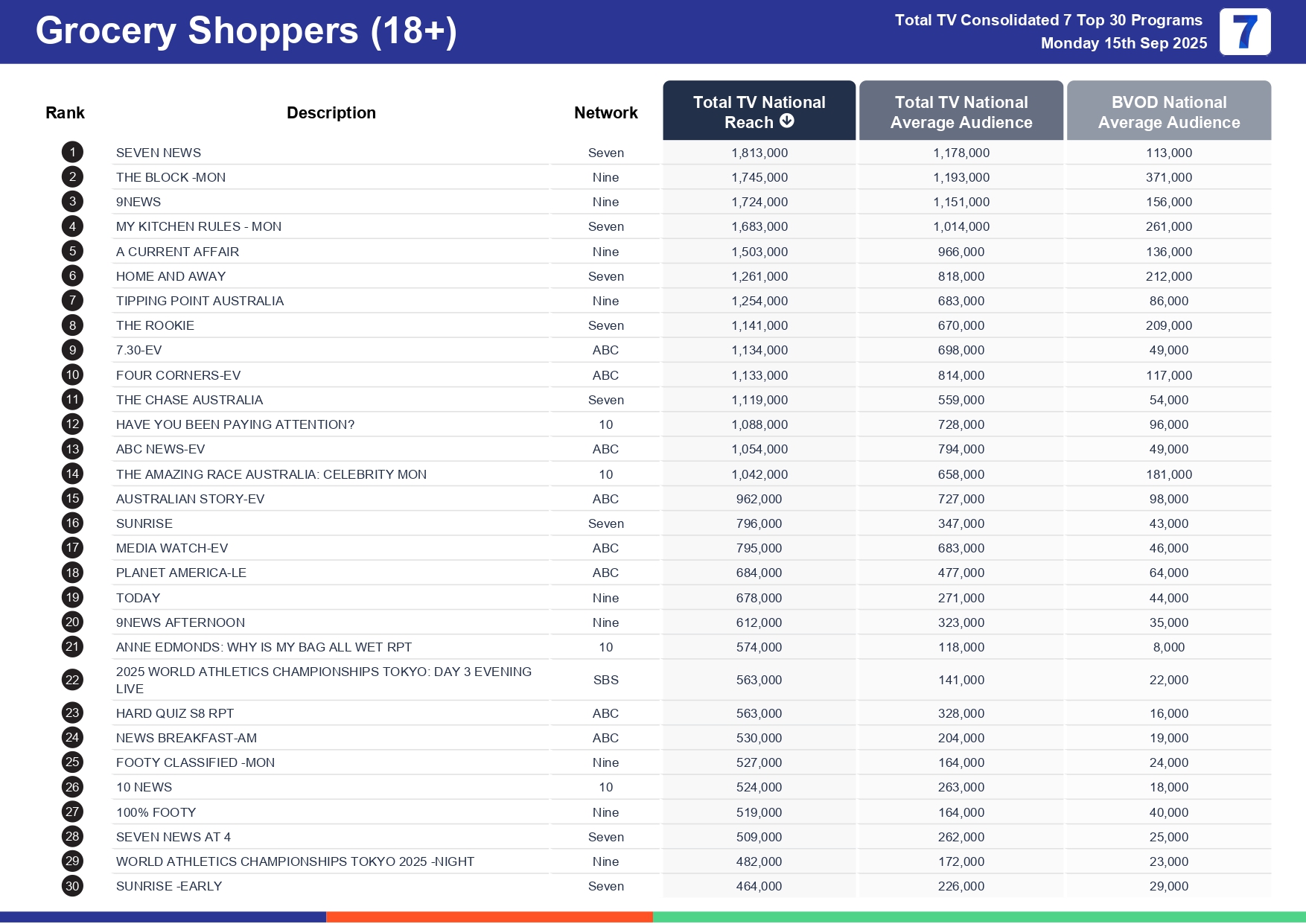Click the sort arrow on Total TV National Reach
The width and height of the screenshot is (1306, 924).
(x=786, y=121)
